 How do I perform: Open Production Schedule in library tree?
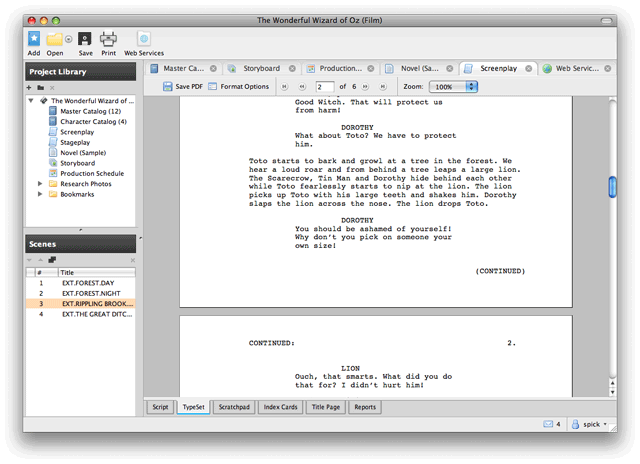(x=92, y=173)
